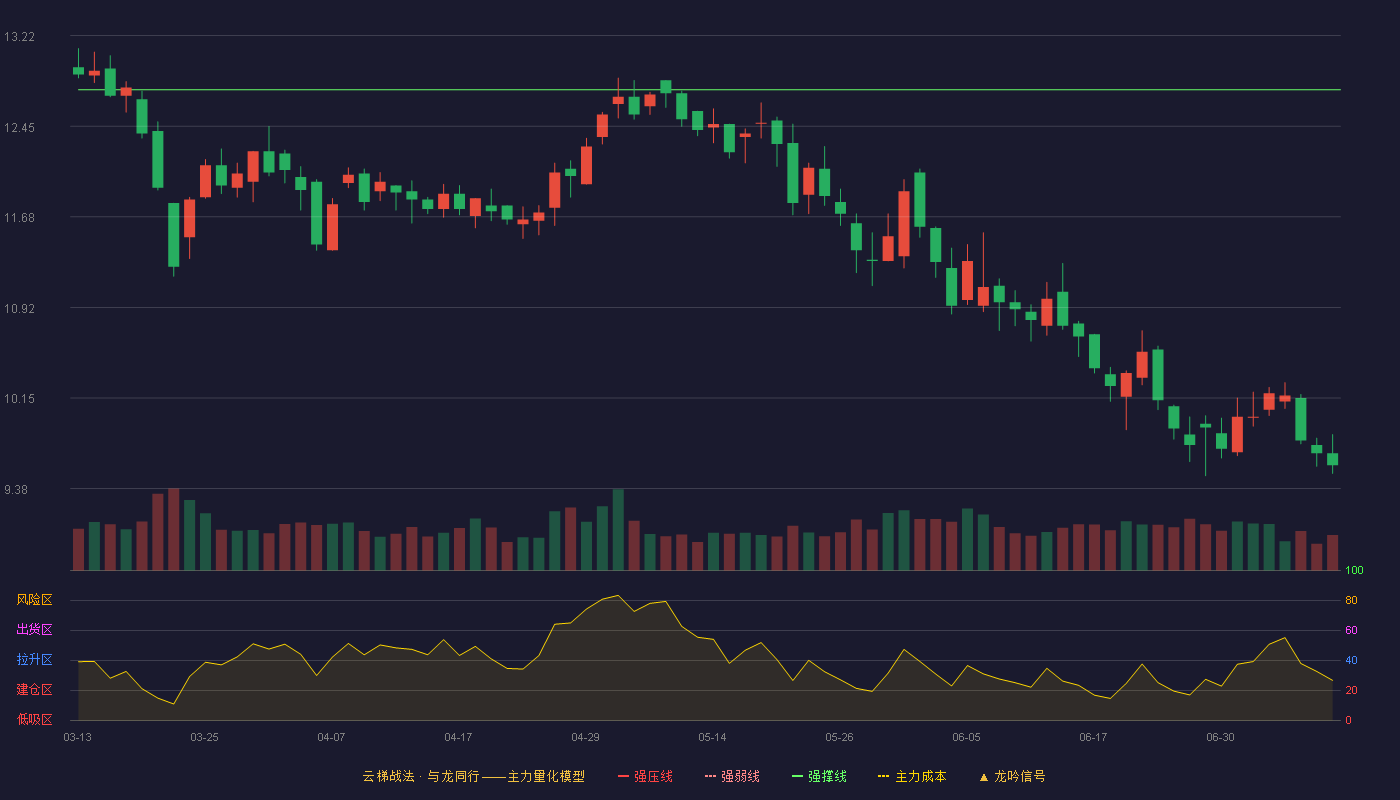Select the 10.92 price axis label

point(19,309)
